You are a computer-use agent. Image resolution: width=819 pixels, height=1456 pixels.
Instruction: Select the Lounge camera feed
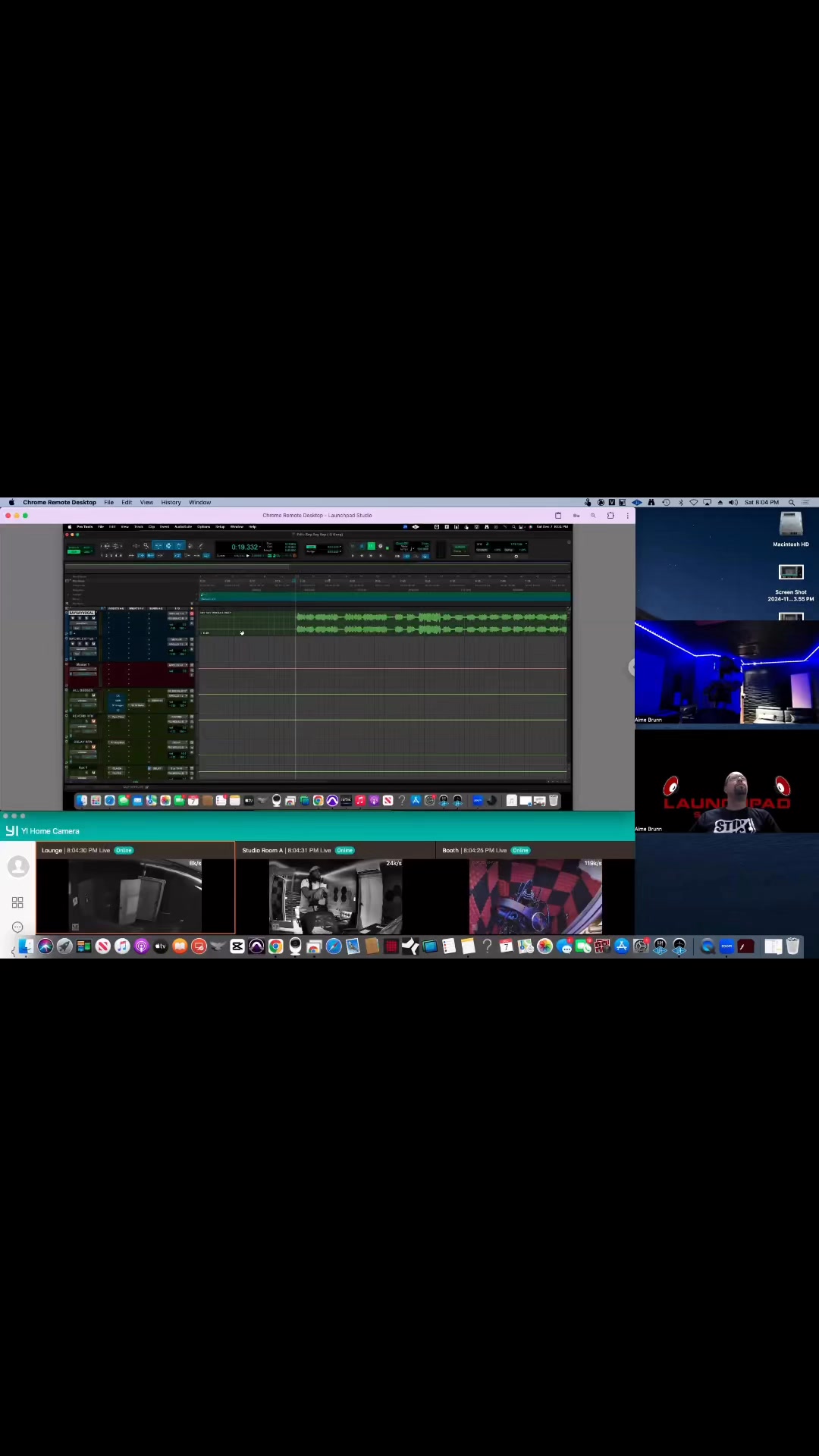pos(135,896)
